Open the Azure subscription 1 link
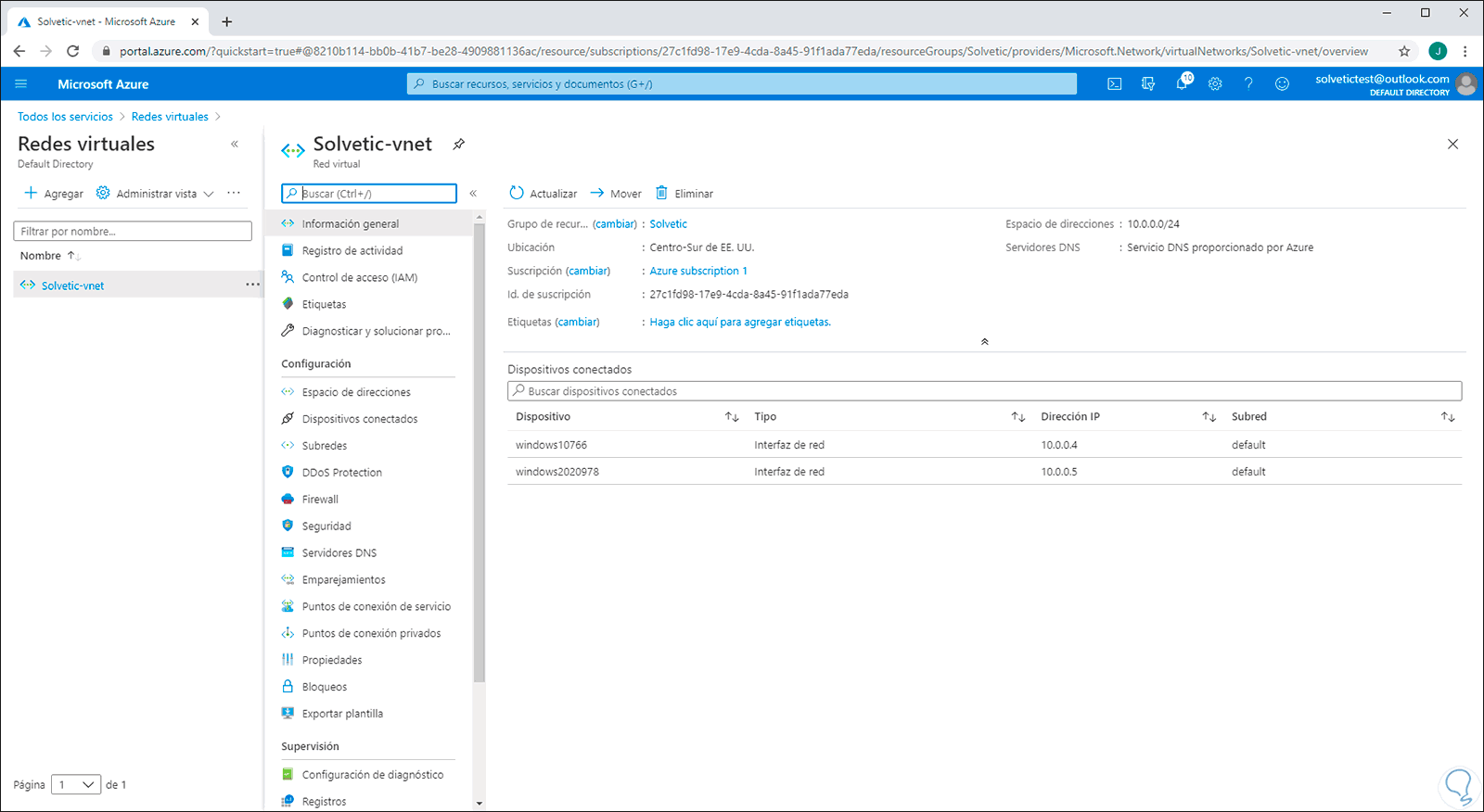The height and width of the screenshot is (812, 1484). pos(697,272)
